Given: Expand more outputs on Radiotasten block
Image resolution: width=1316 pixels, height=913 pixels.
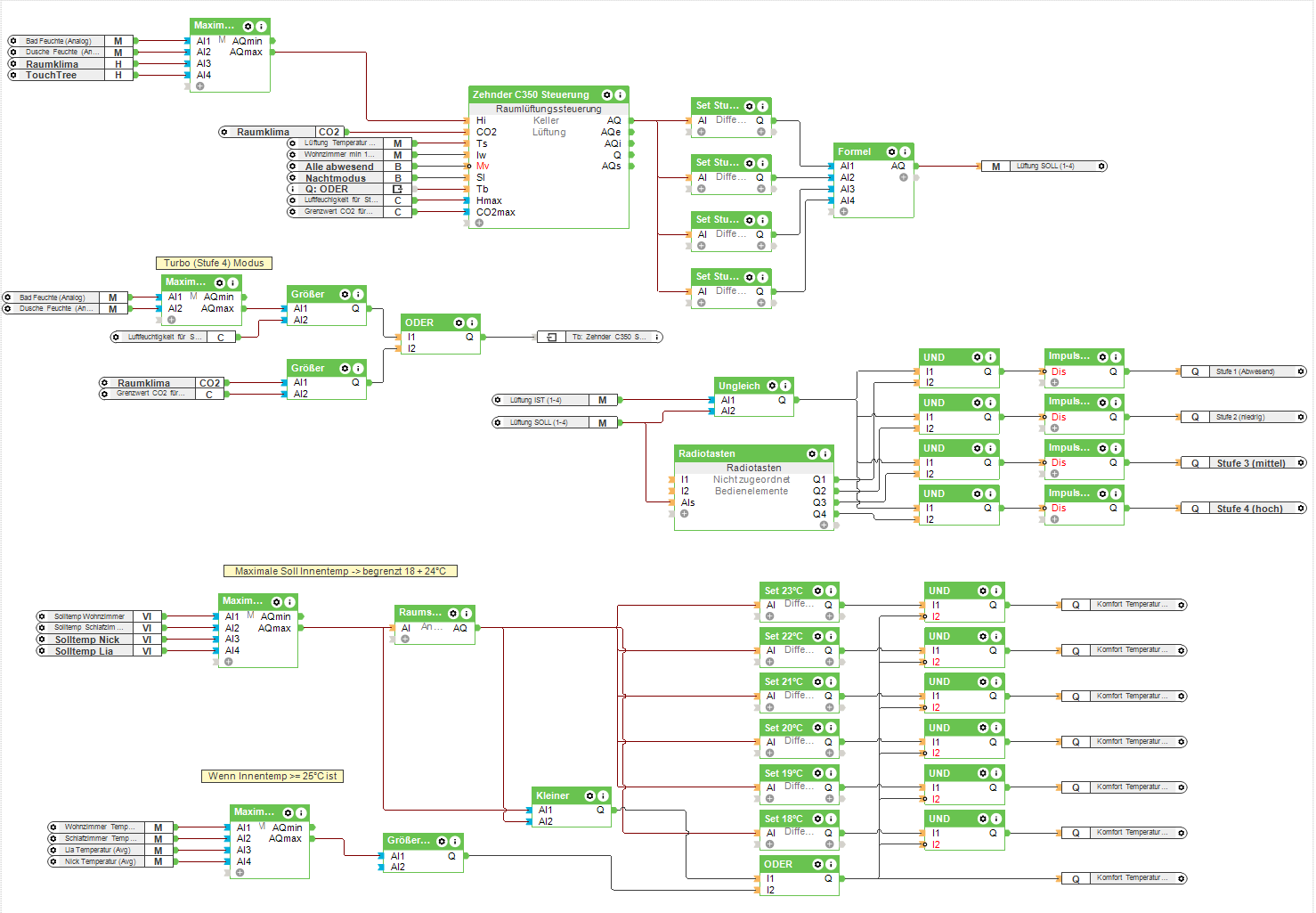Looking at the screenshot, I should [x=824, y=525].
